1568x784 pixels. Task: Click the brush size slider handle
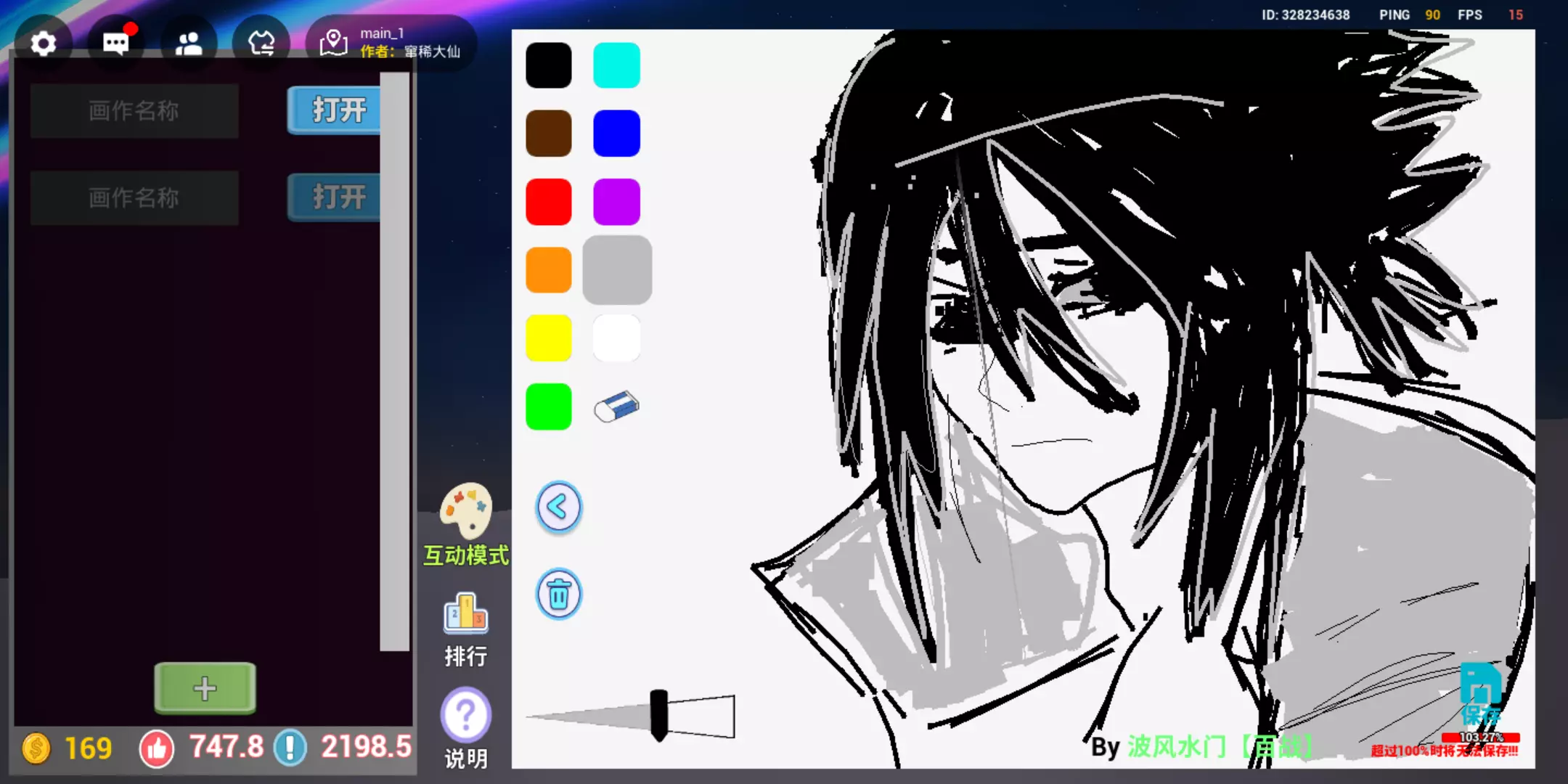click(x=658, y=715)
